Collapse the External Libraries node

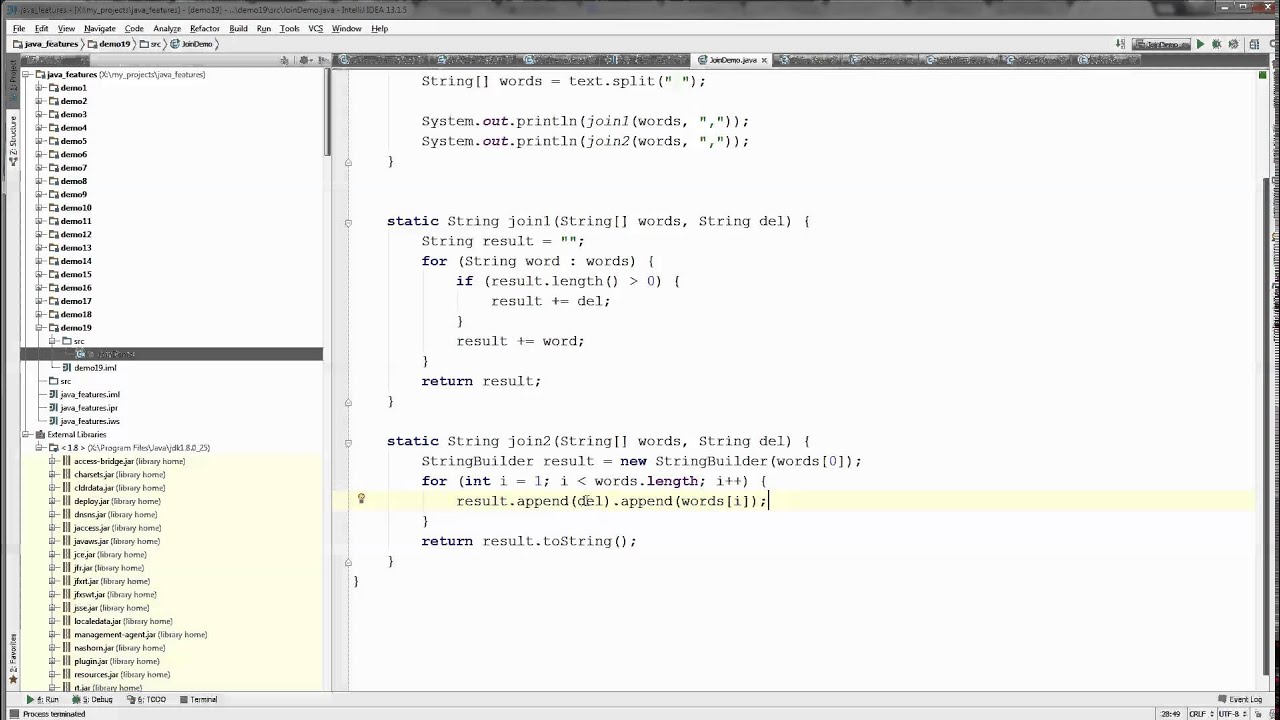(27, 434)
